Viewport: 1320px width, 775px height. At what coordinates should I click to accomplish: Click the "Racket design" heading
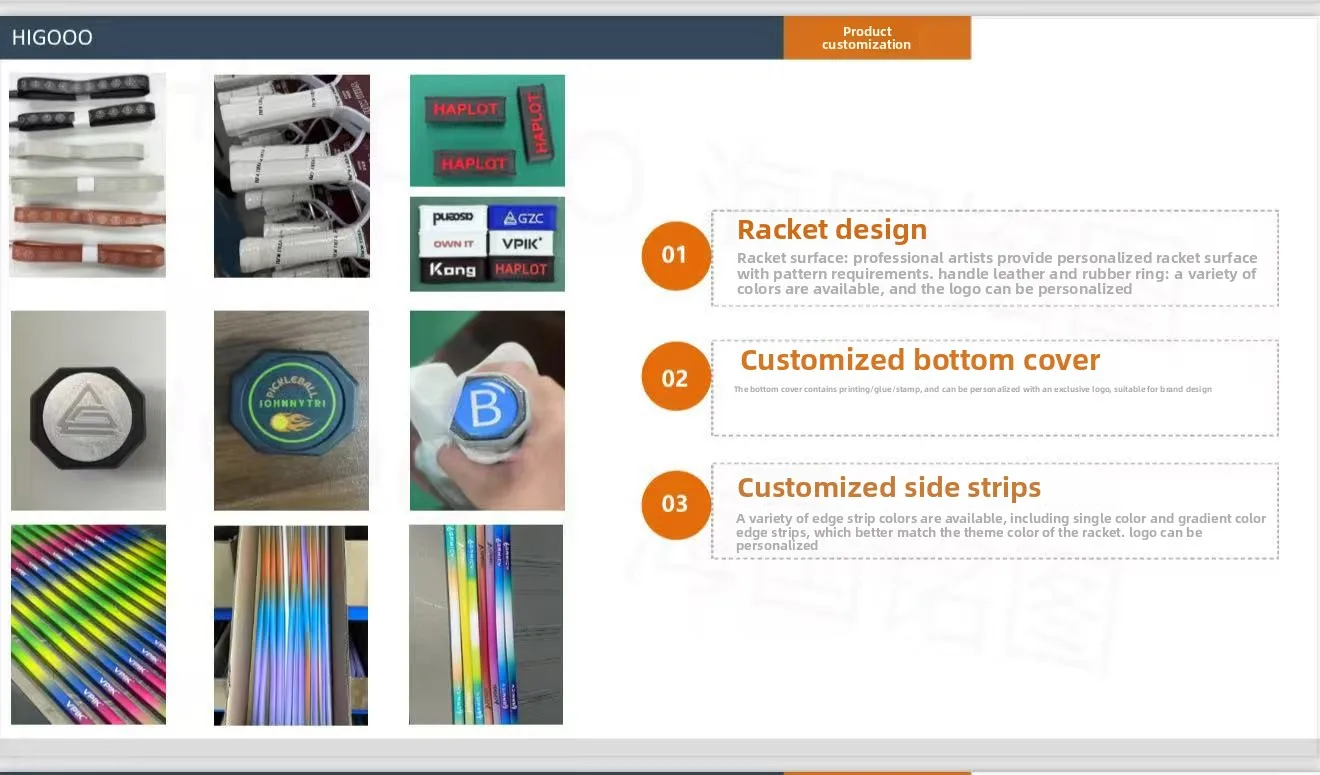coord(832,230)
